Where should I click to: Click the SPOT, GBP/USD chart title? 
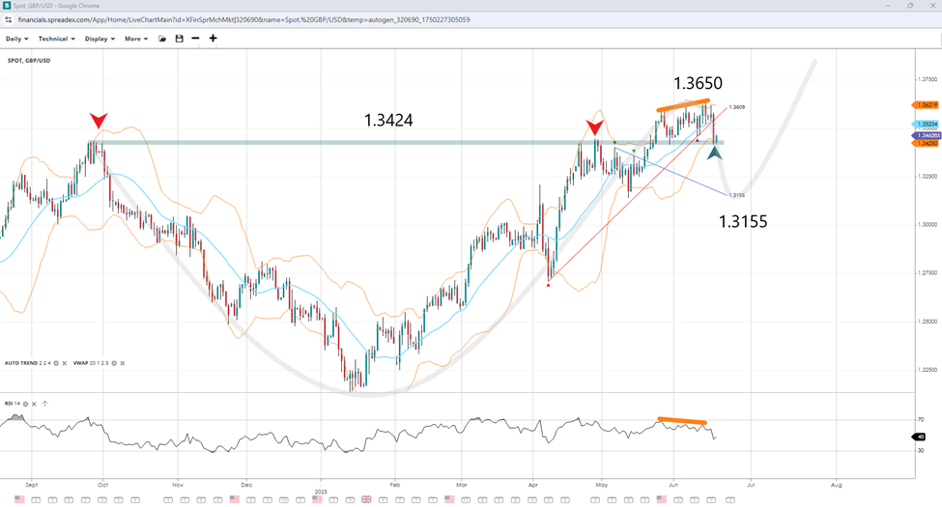29,61
